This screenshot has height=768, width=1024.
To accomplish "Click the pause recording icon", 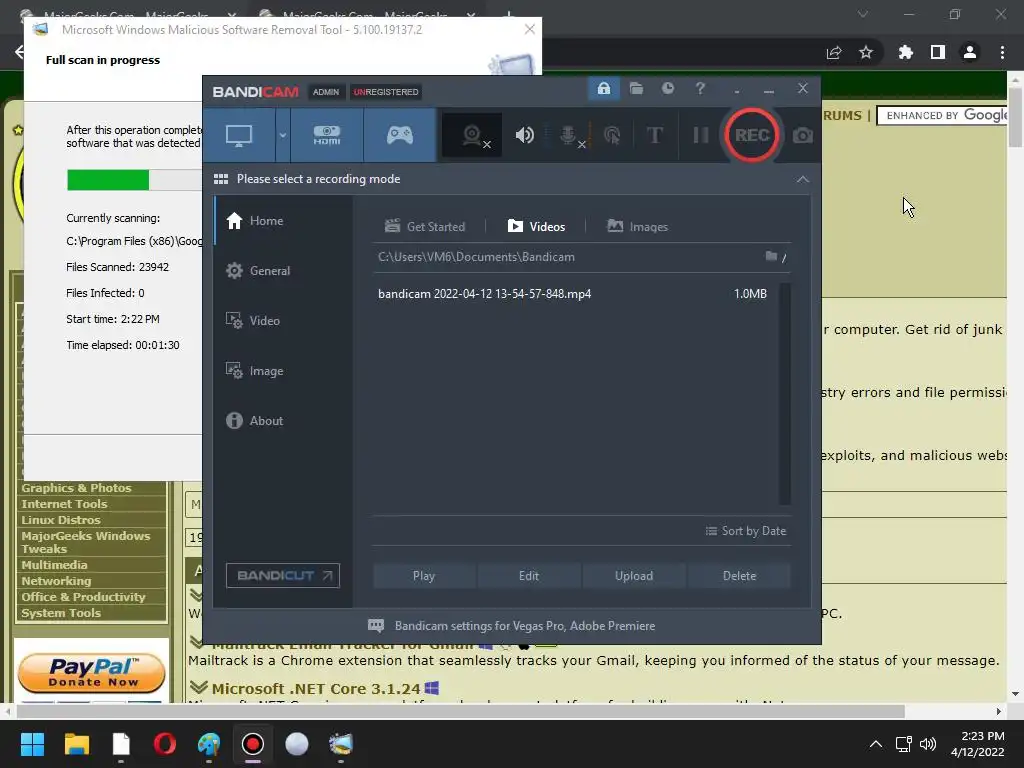I will 701,135.
